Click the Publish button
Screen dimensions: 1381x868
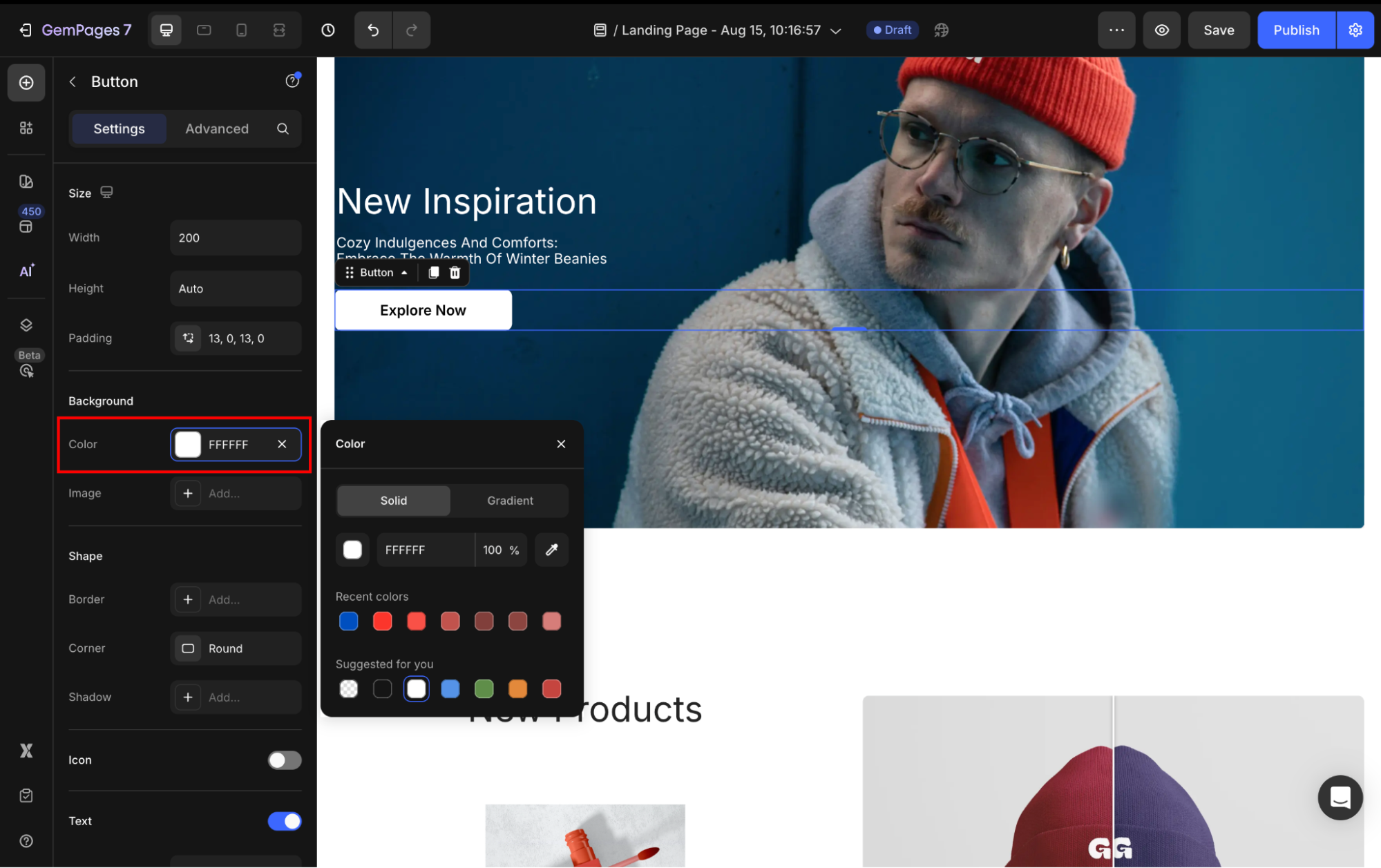tap(1296, 30)
